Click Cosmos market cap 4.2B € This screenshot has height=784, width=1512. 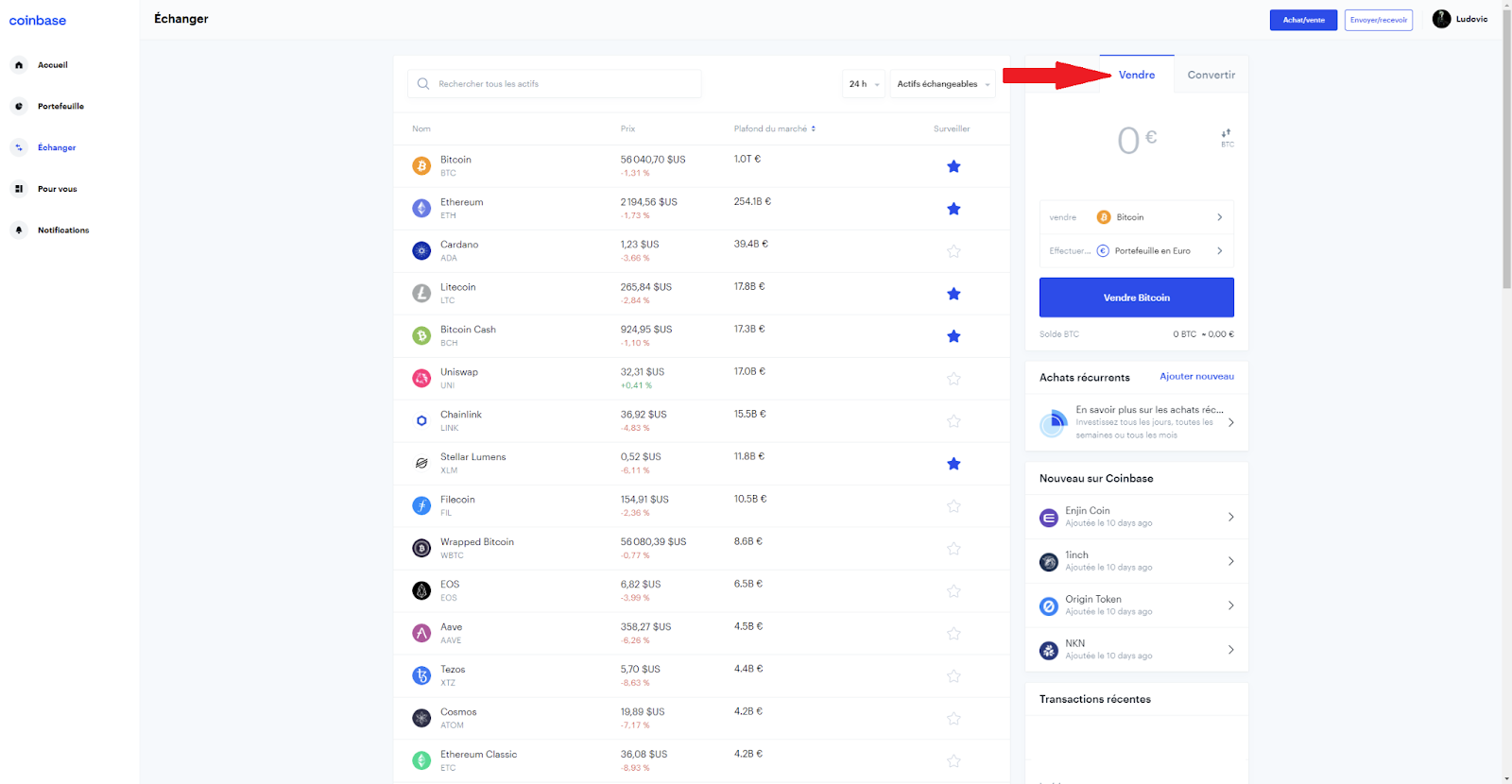tap(748, 711)
